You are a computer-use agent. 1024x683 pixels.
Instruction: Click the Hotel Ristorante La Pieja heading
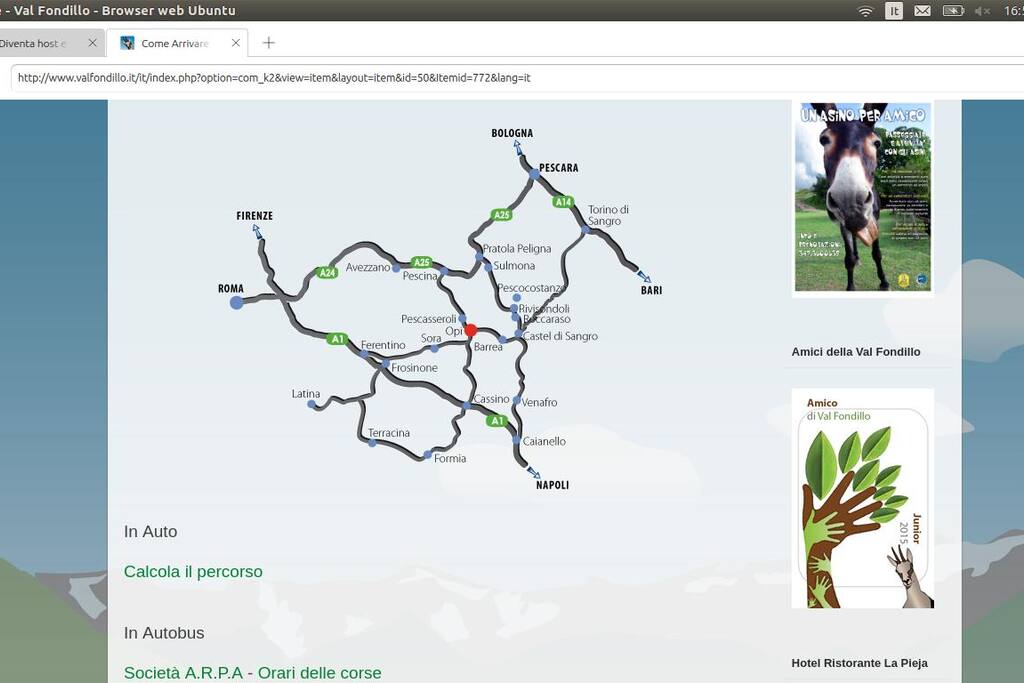[x=859, y=663]
